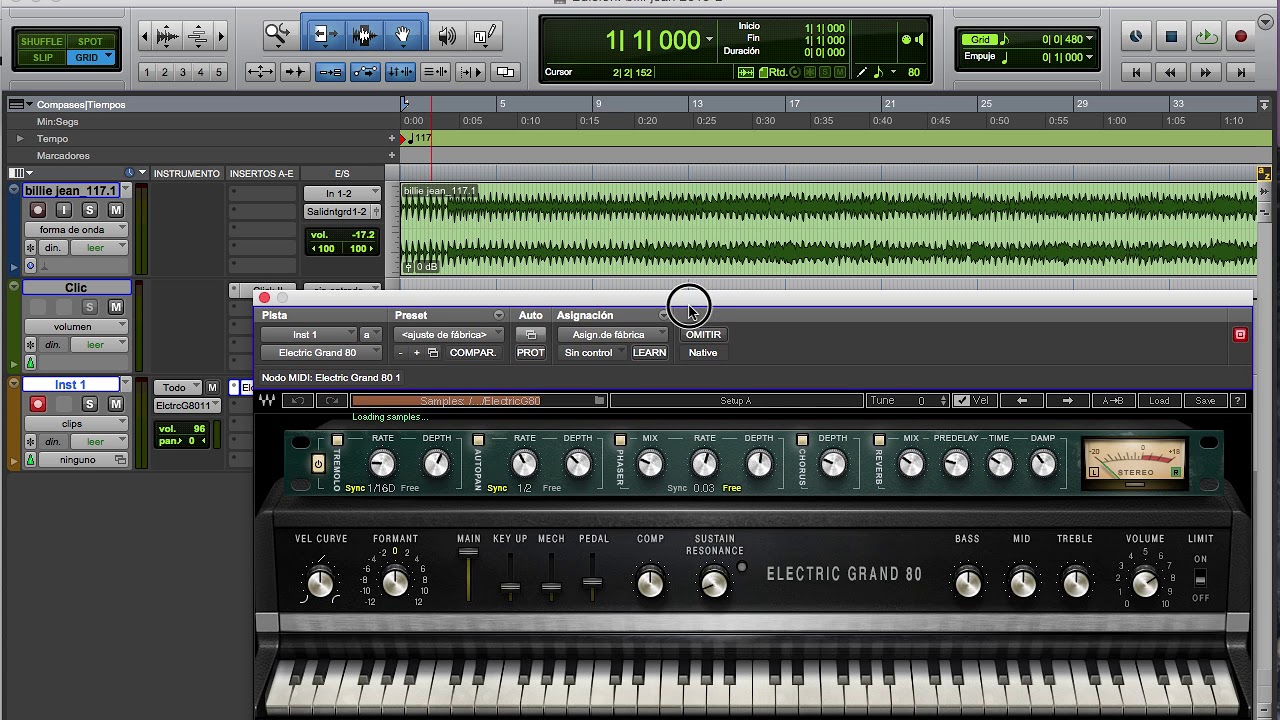Click Return to Zero transport button
Image resolution: width=1280 pixels, height=720 pixels.
[1137, 72]
